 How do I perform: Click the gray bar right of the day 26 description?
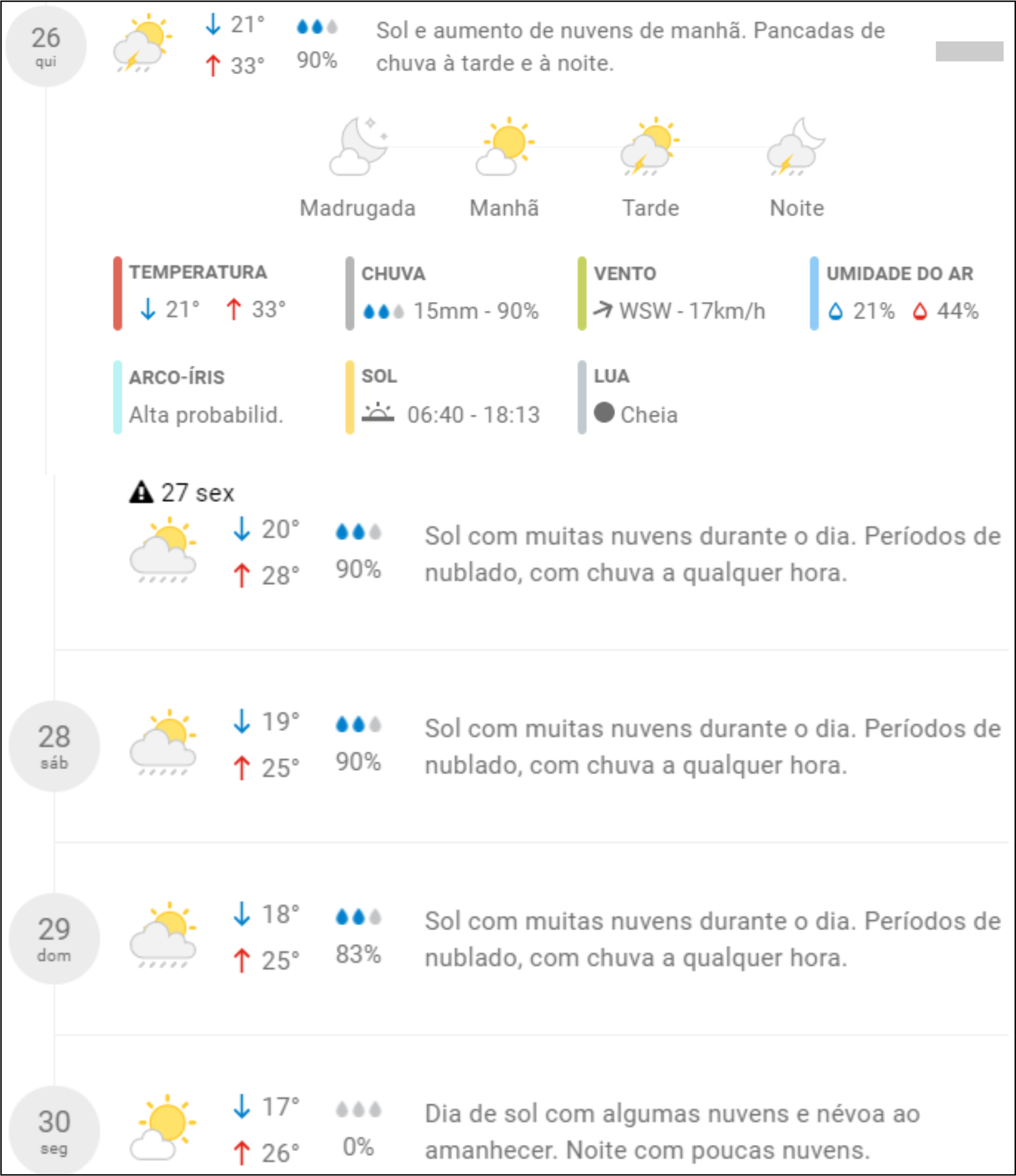coord(969,52)
